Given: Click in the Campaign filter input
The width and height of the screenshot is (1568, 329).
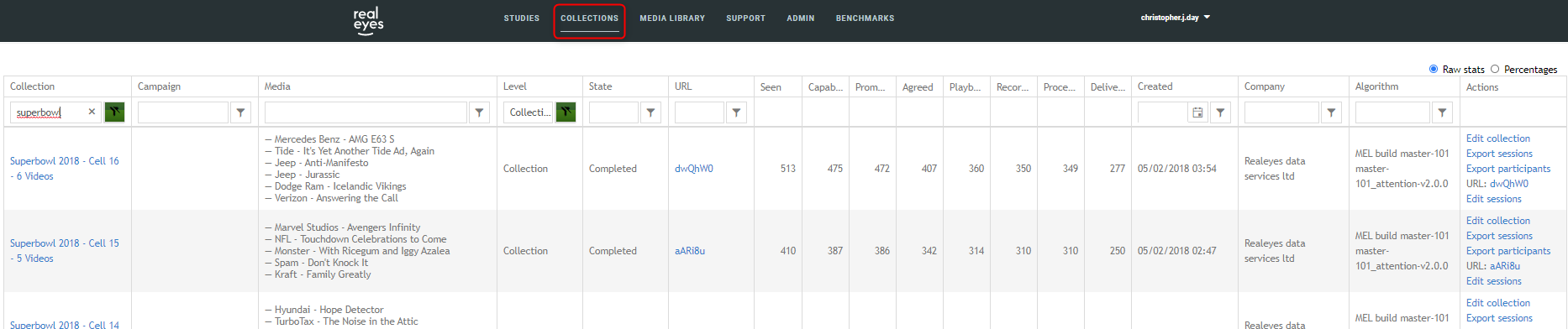Looking at the screenshot, I should point(183,112).
